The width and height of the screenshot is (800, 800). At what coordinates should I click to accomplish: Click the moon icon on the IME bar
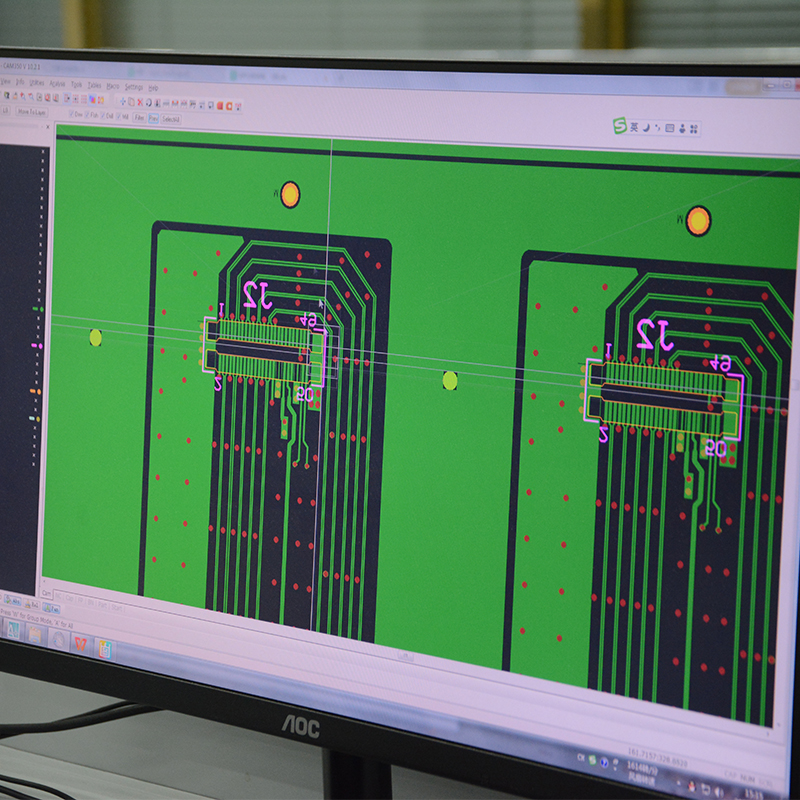(646, 127)
